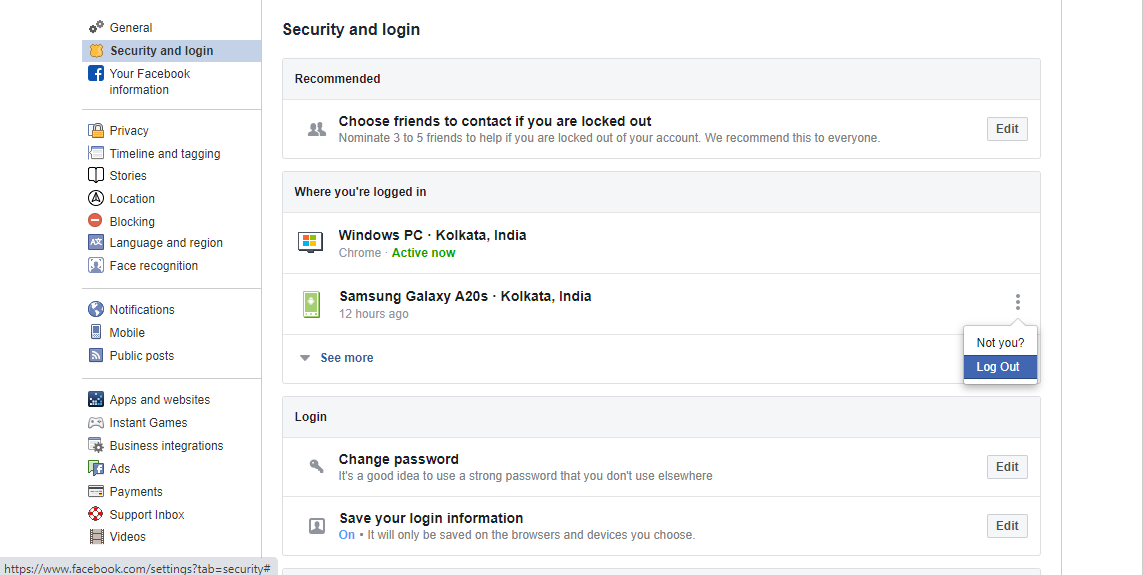Screen dimensions: 1143x575
Task: Click the Instant Games controller icon
Action: (x=96, y=423)
